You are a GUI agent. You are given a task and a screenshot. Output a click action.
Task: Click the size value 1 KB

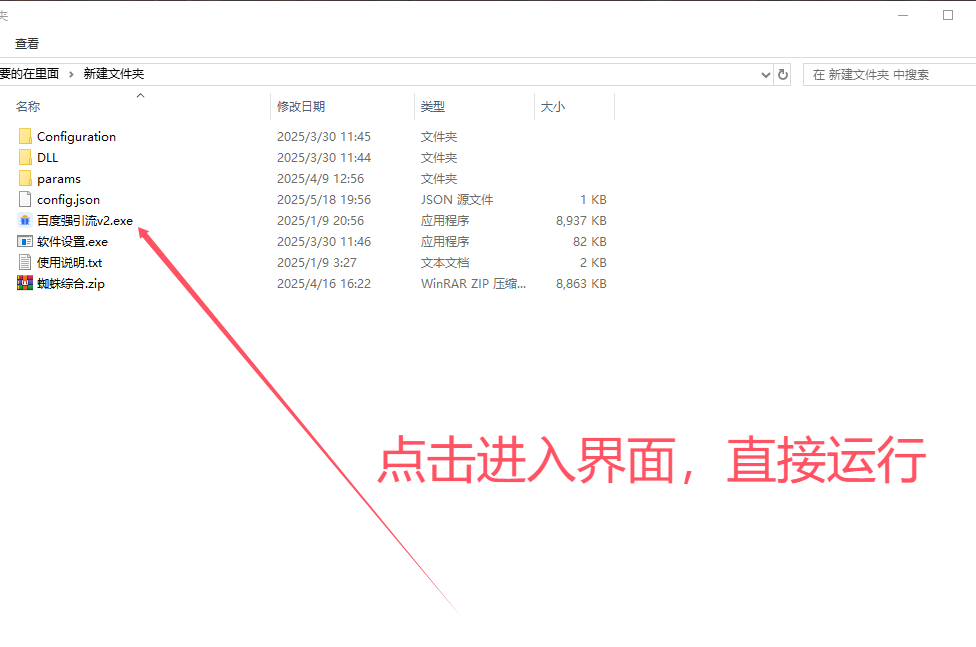593,200
